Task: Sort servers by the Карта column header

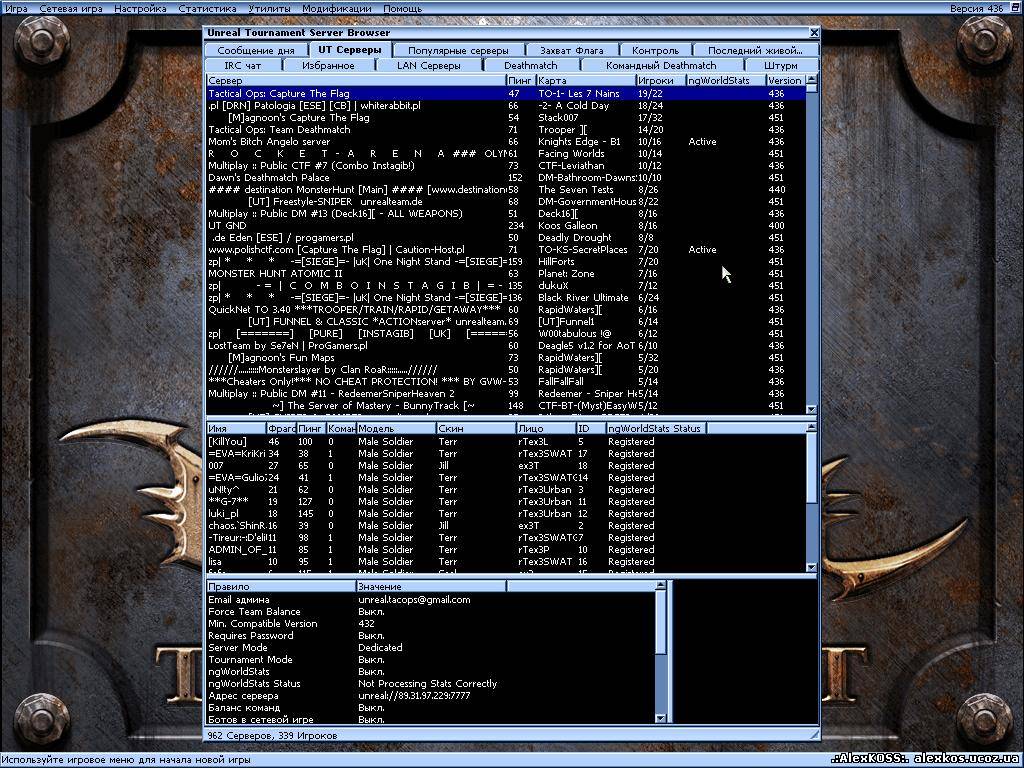Action: point(586,80)
